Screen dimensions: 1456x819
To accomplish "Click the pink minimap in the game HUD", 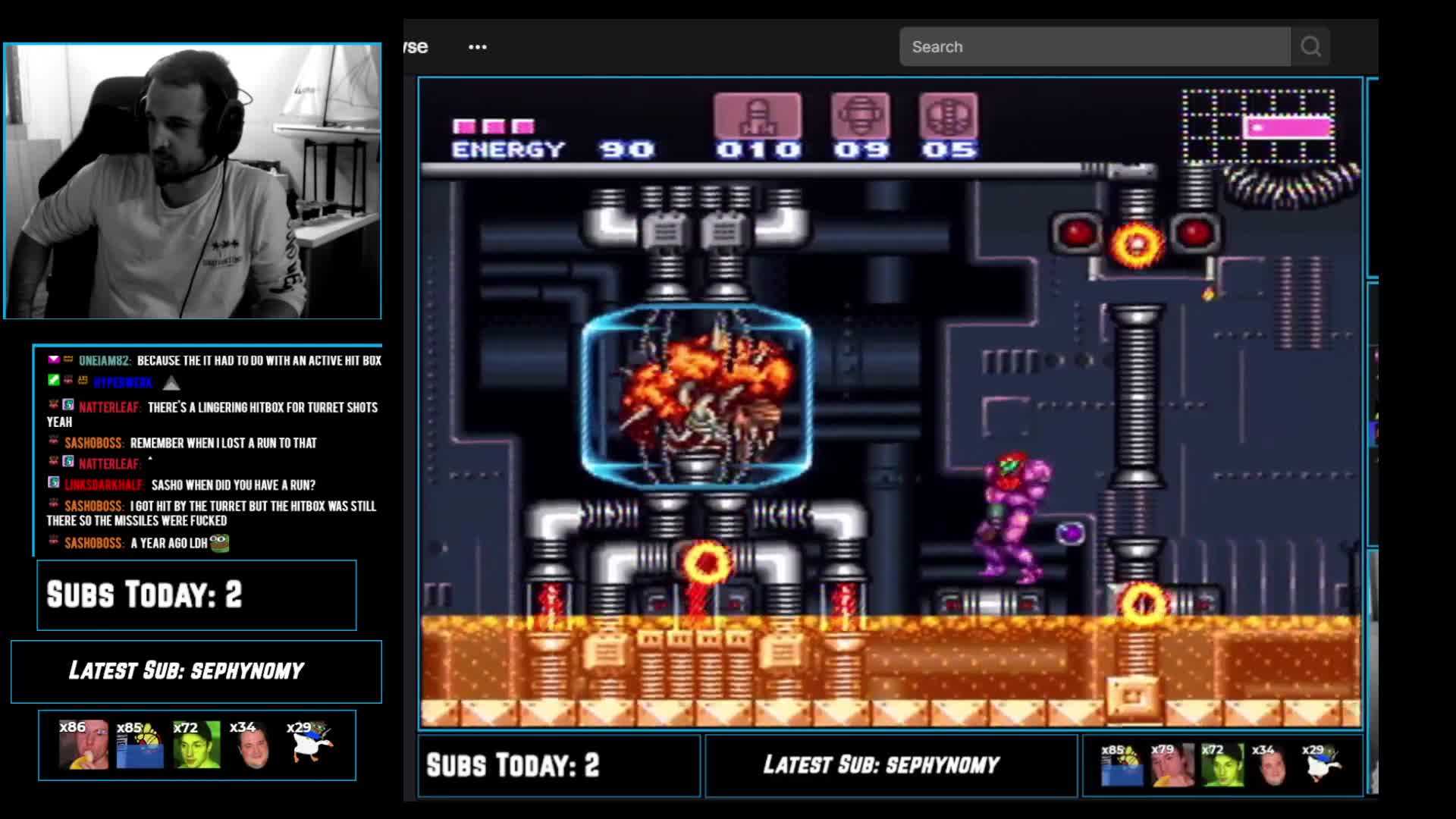I will coord(1259,126).
